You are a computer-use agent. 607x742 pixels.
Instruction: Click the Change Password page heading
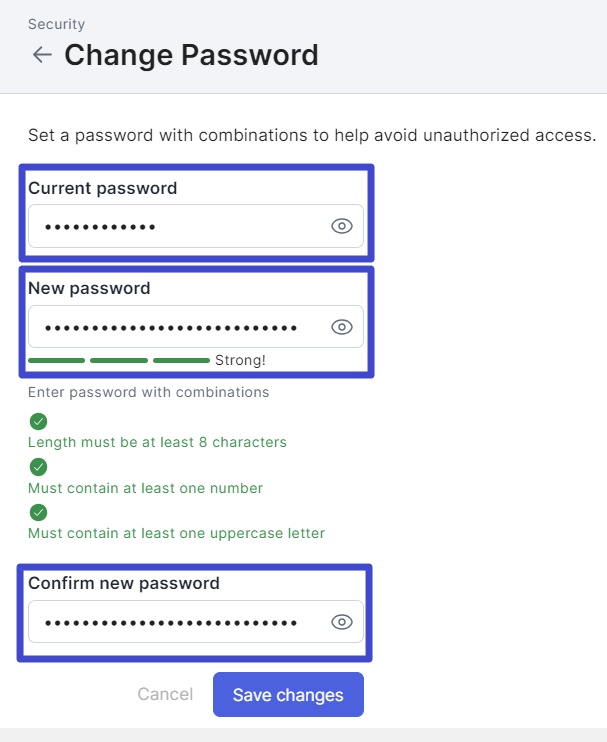tap(191, 55)
